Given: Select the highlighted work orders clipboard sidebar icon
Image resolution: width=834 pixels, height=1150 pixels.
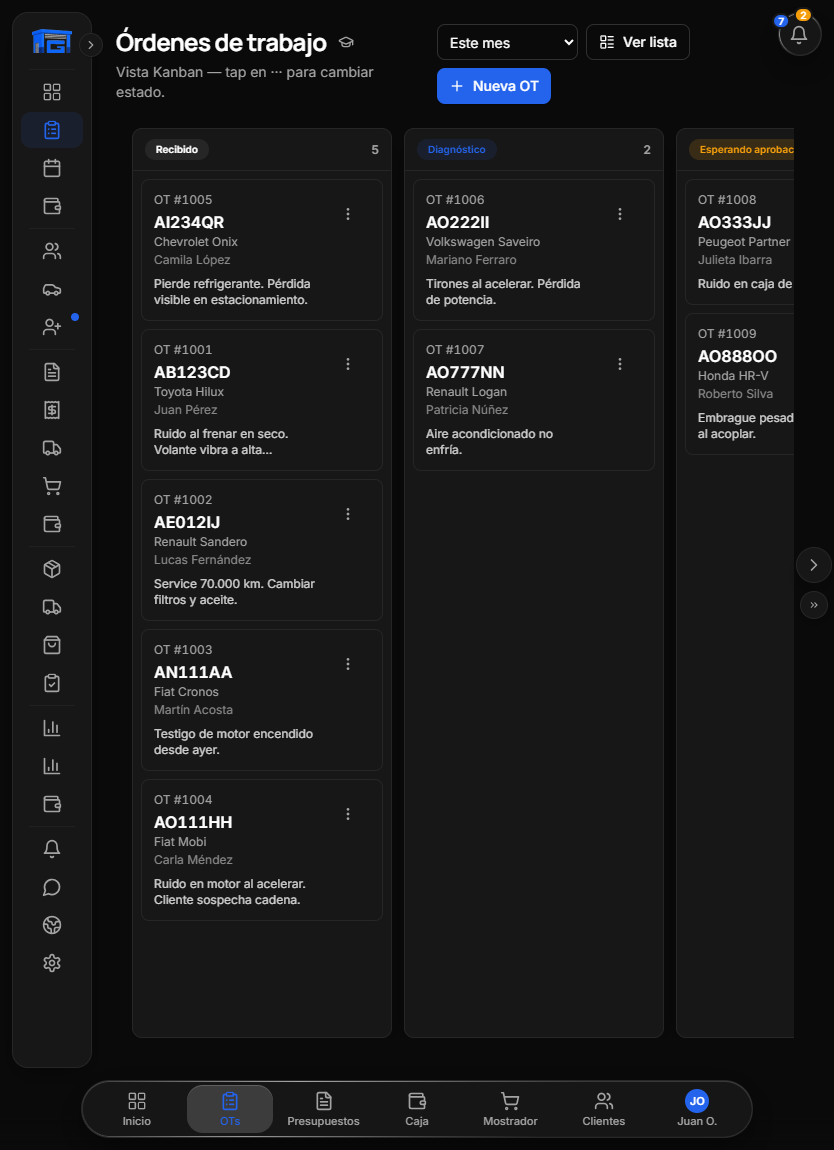Looking at the screenshot, I should [52, 131].
